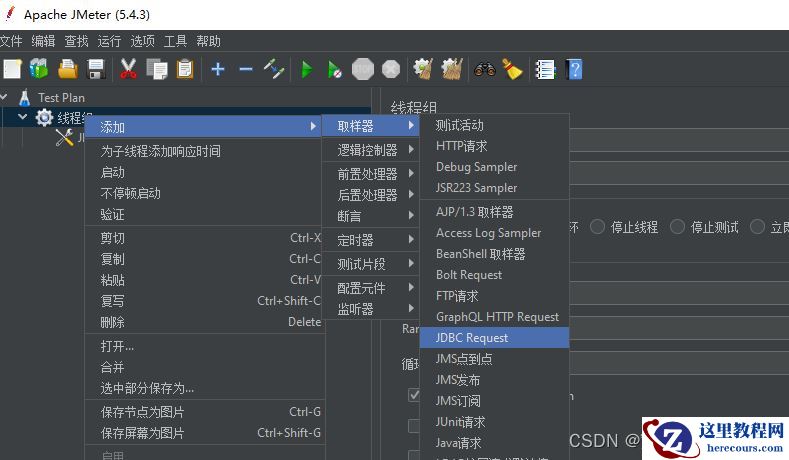Click the Reset search broom icon
Viewport: 789px width, 460px height.
[x=512, y=69]
